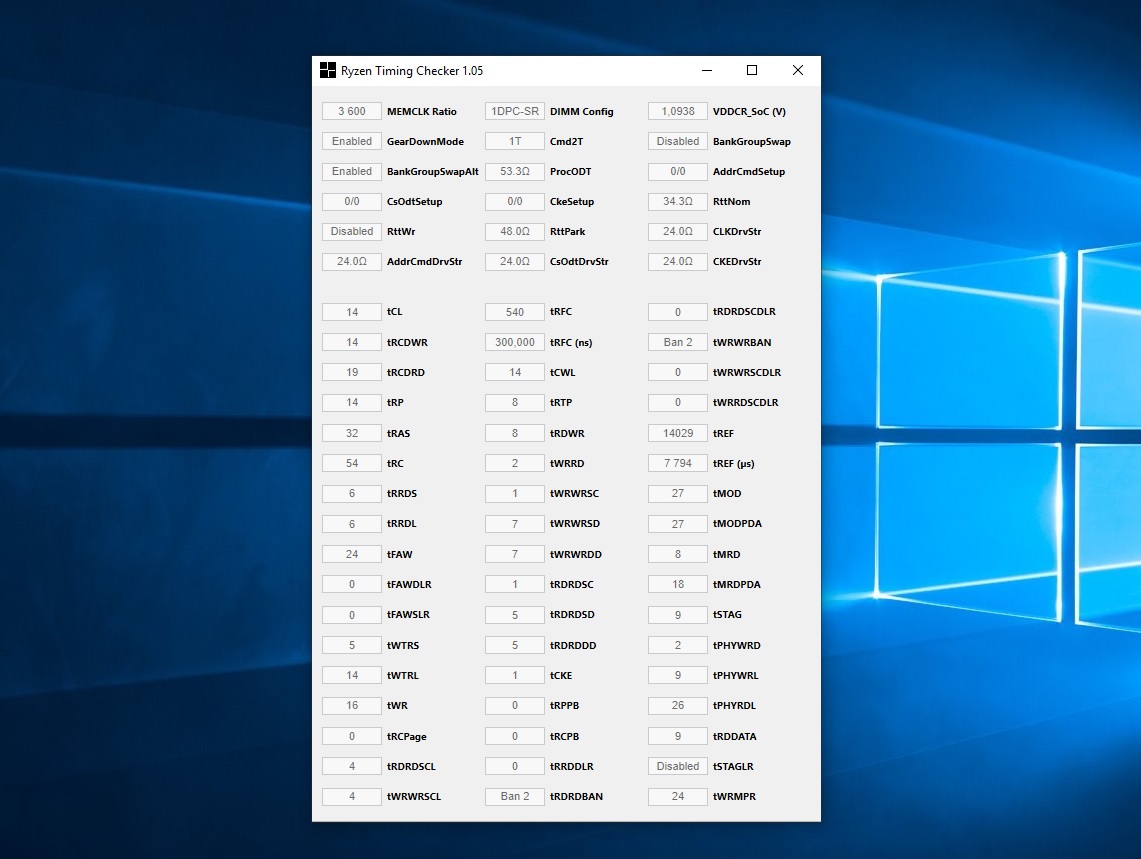Image resolution: width=1141 pixels, height=859 pixels.
Task: Click the tRDRDSCDLR value field
Action: pos(678,312)
